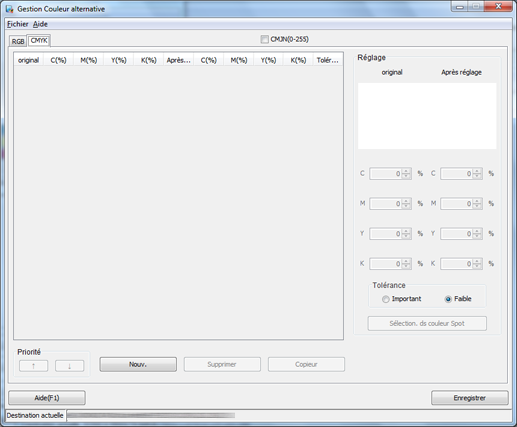The width and height of the screenshot is (517, 427).
Task: Click the original C percent input field
Action: pyautogui.click(x=386, y=174)
